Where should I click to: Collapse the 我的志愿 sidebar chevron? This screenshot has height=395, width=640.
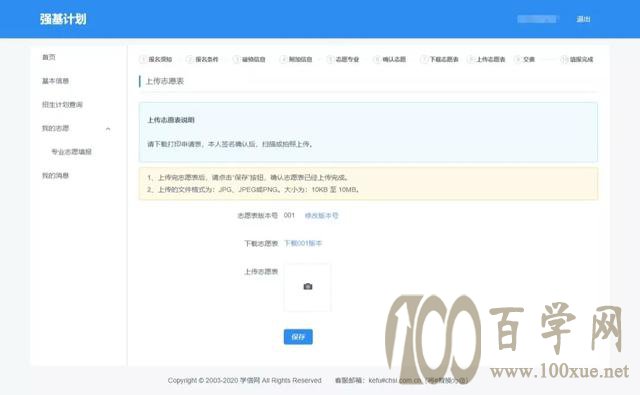[x=108, y=129]
